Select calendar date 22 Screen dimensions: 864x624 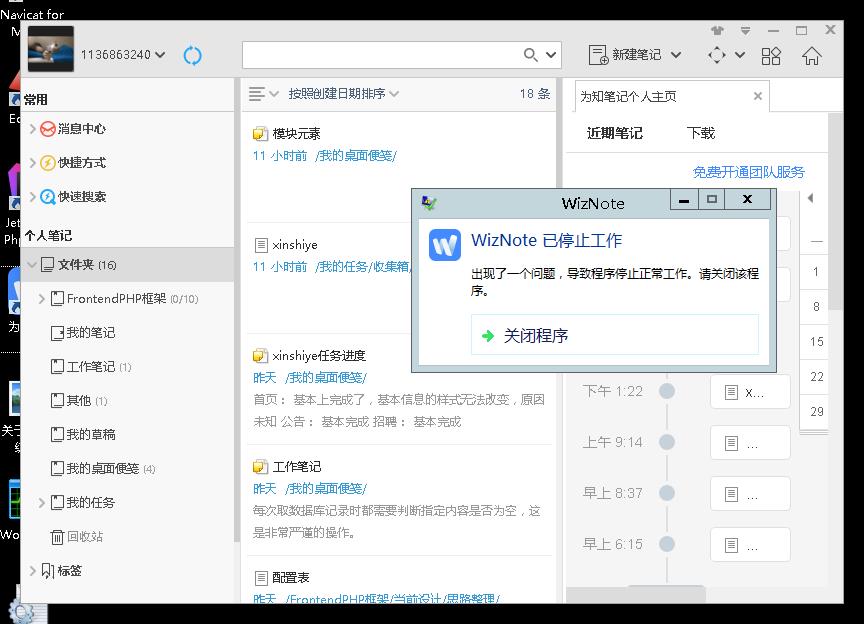coord(816,376)
